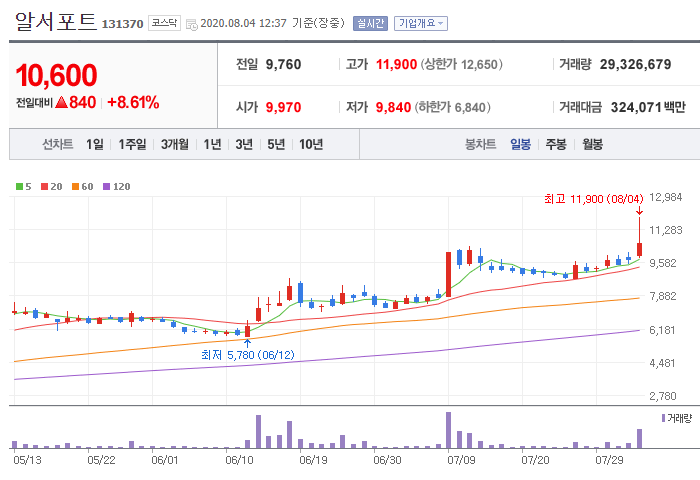Screen dimensions: 700x480
Task: Click the 2,780 price axis label
Action: pyautogui.click(x=663, y=396)
